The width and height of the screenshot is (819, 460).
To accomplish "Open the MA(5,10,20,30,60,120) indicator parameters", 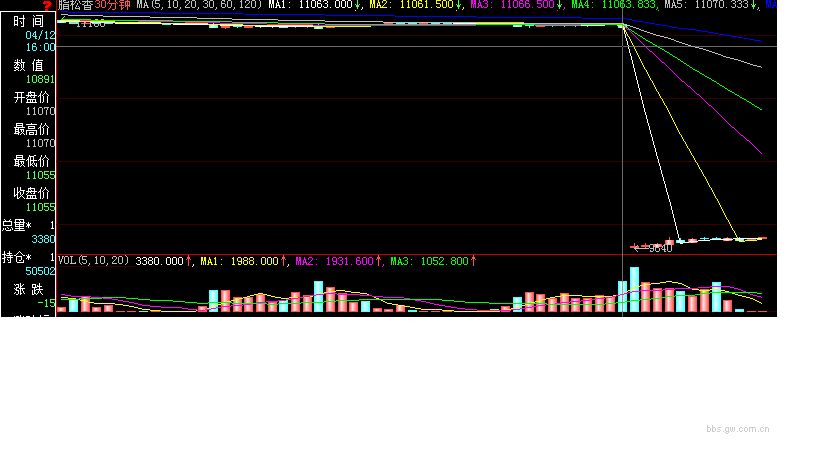I will tap(199, 5).
